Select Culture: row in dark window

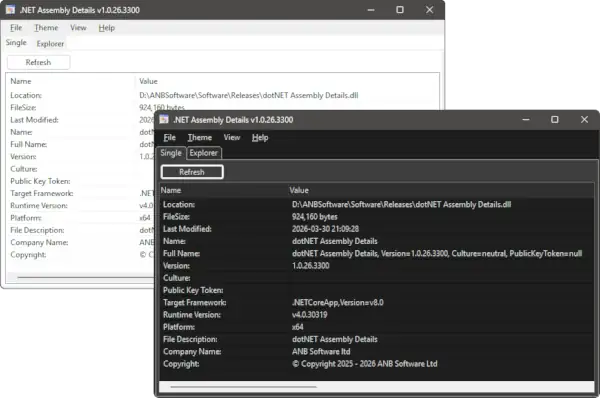pyautogui.click(x=377, y=278)
